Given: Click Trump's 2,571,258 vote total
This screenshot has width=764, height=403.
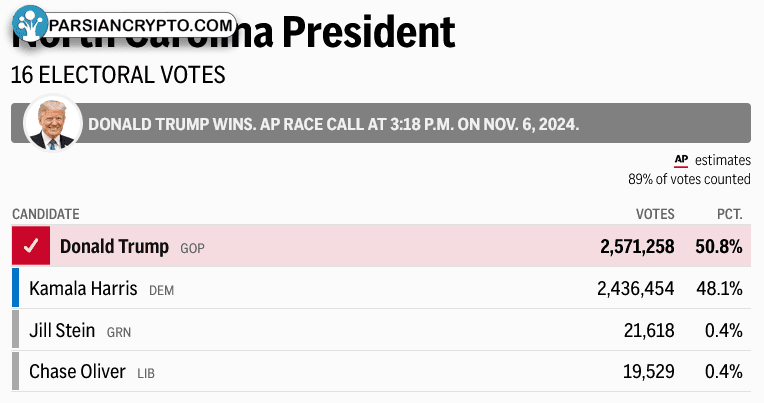Looking at the screenshot, I should pyautogui.click(x=637, y=247).
